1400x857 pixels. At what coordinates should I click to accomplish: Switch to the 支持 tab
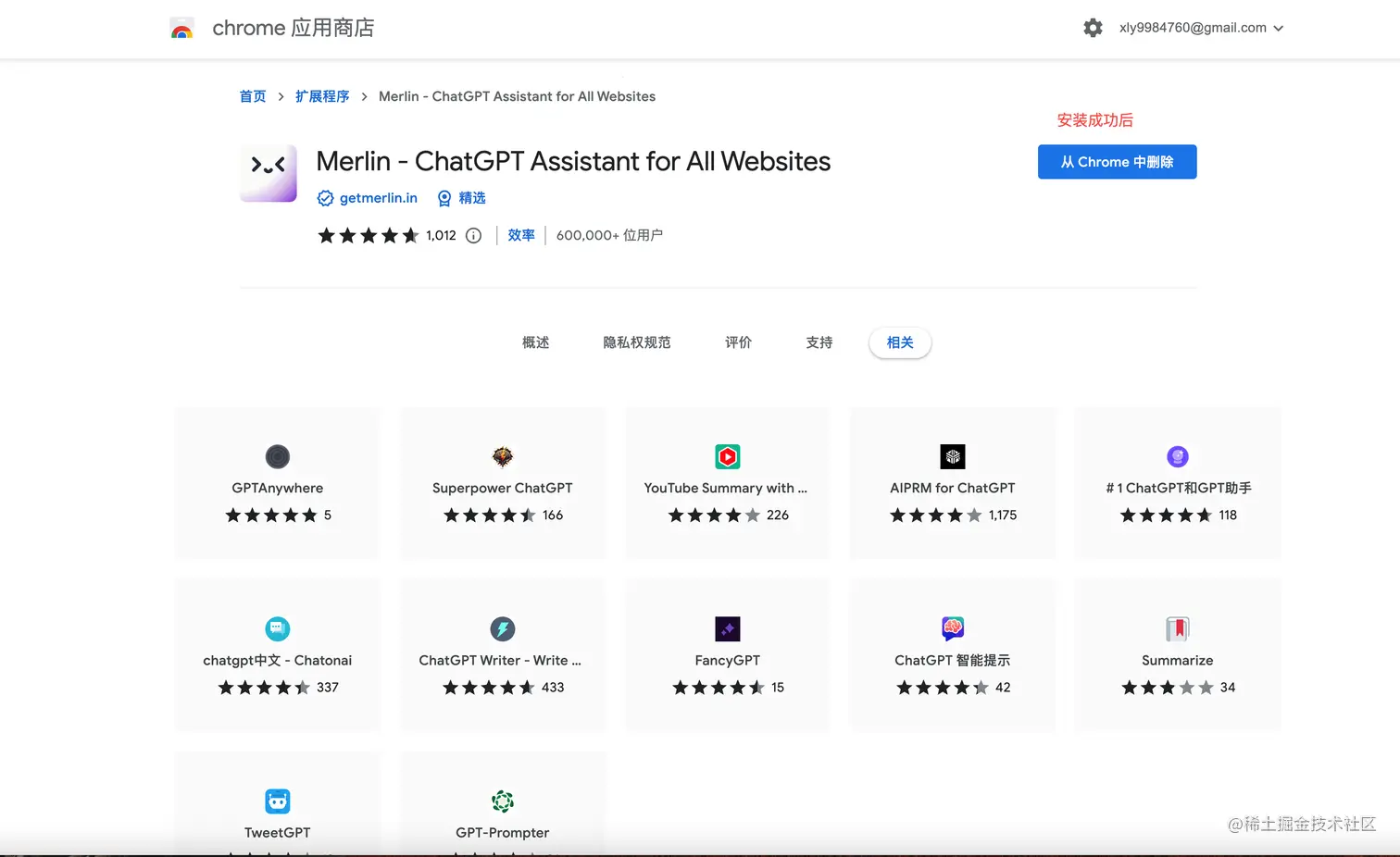pyautogui.click(x=819, y=342)
